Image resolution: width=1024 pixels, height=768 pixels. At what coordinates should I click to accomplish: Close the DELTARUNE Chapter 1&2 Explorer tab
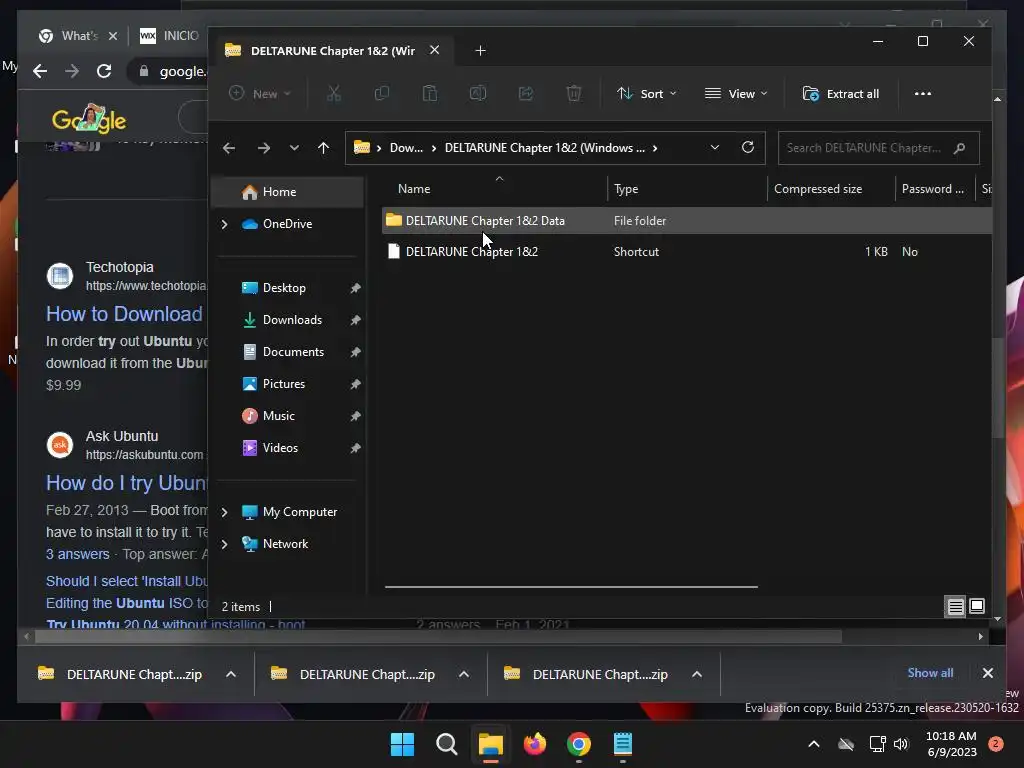[434, 50]
